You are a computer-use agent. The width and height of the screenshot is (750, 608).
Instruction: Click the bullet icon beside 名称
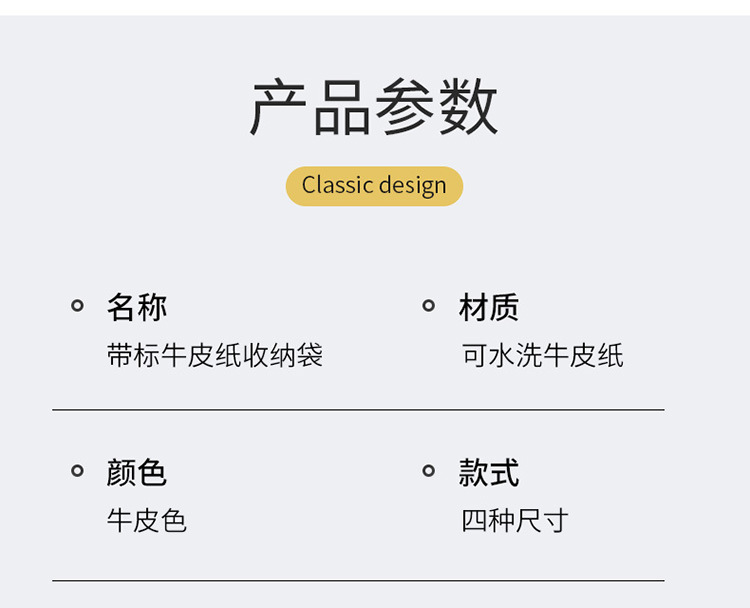click(77, 306)
